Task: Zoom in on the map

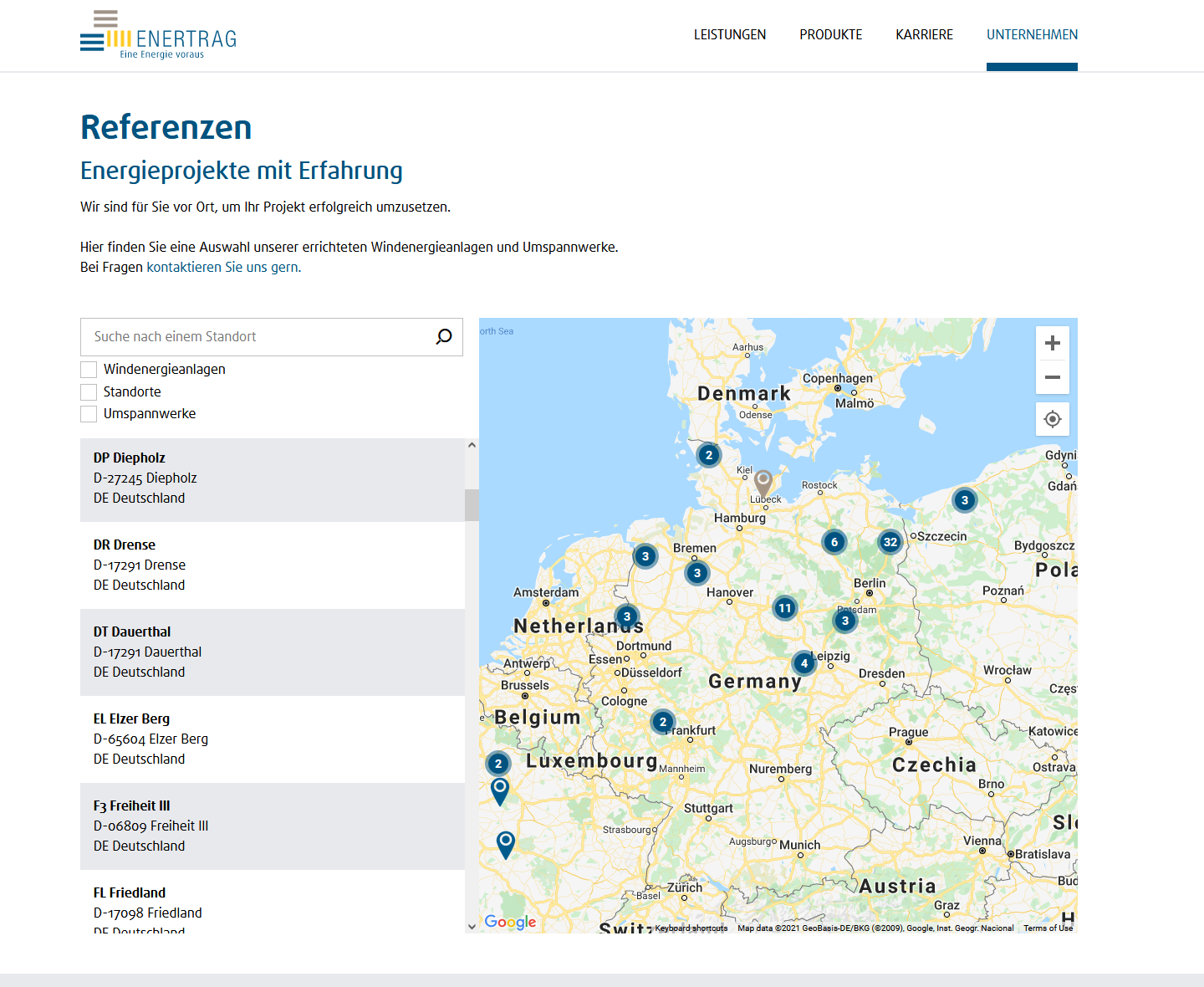Action: coord(1053,343)
